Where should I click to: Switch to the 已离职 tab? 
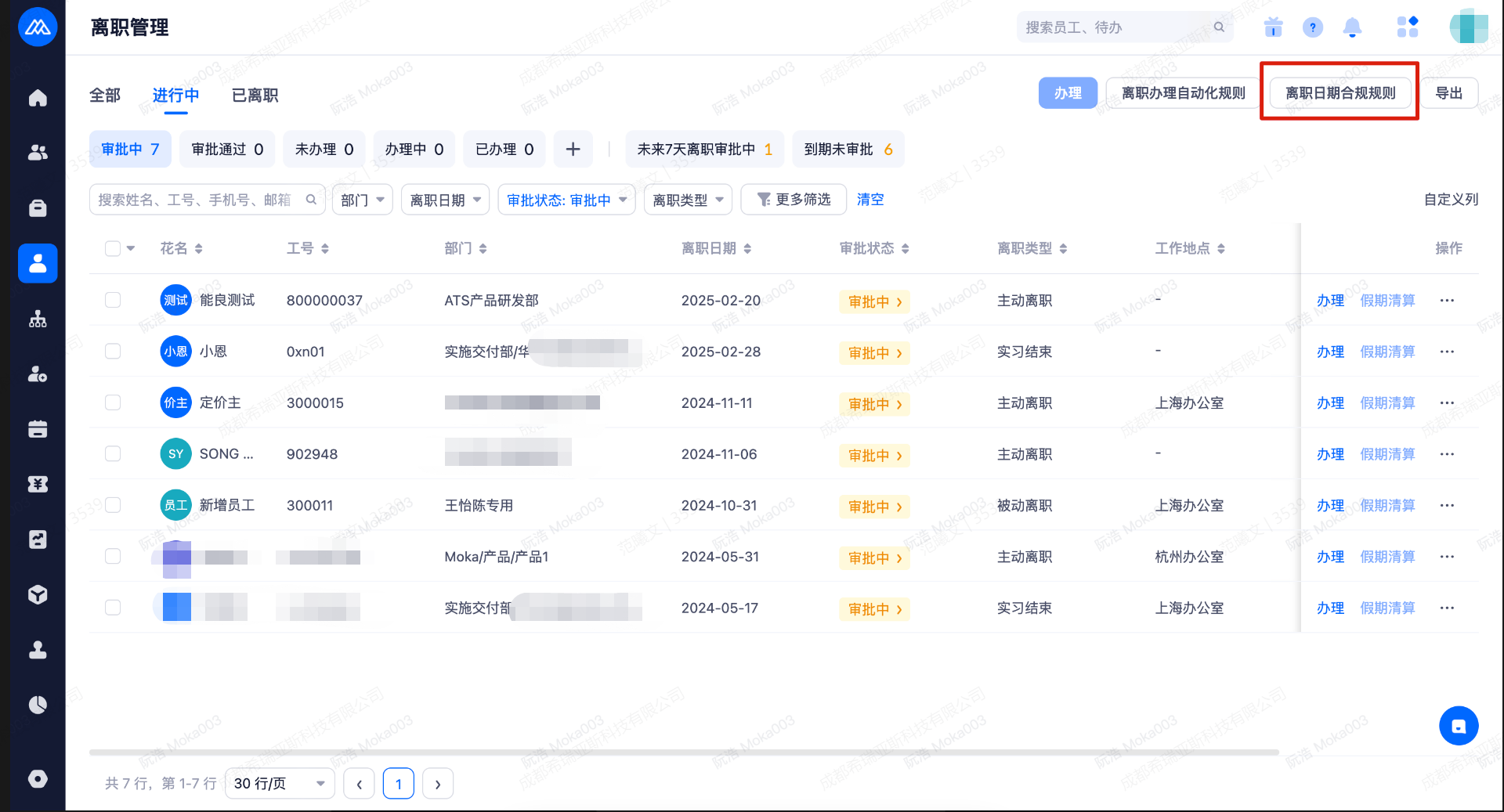(x=255, y=95)
